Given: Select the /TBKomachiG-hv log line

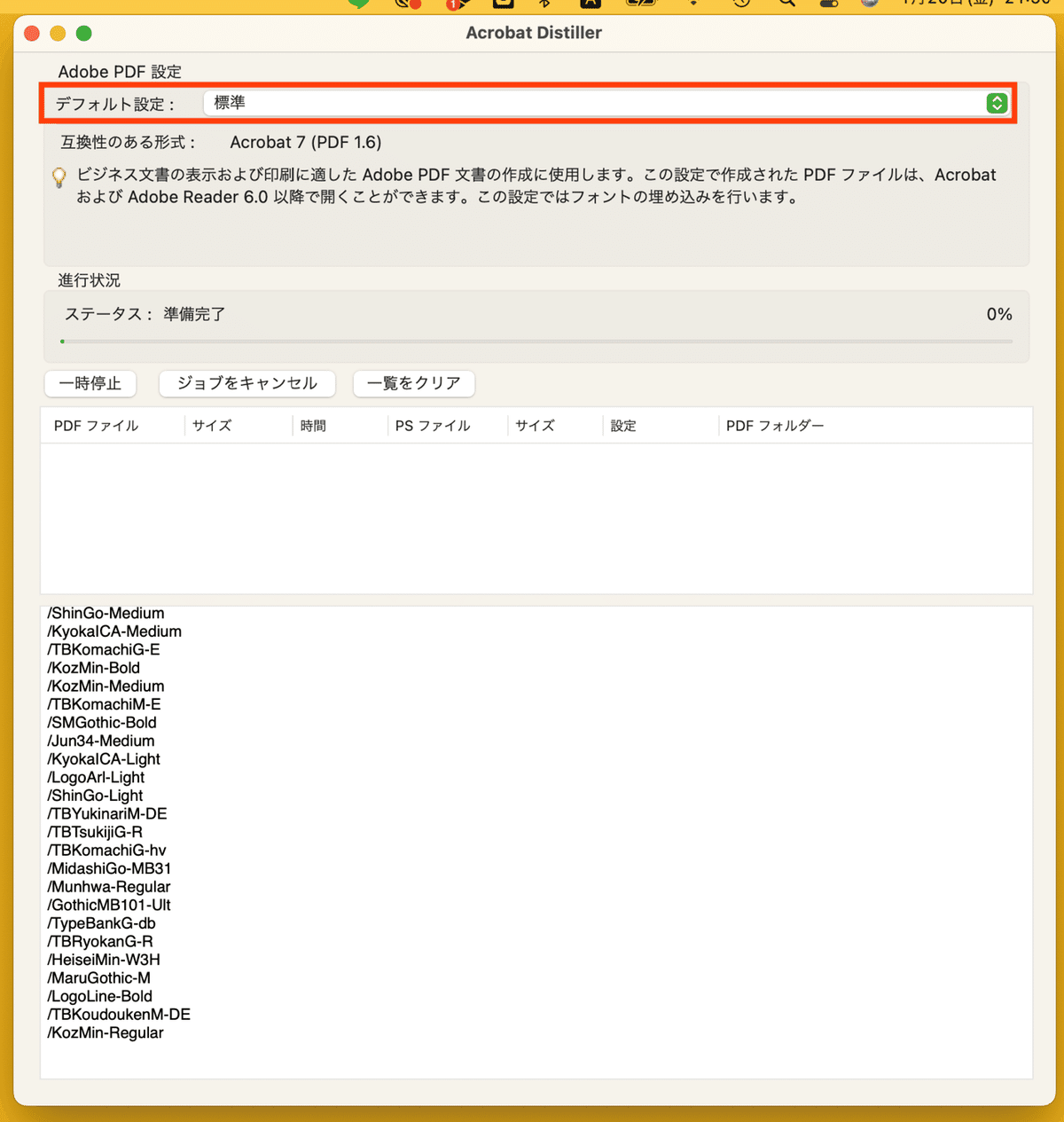Looking at the screenshot, I should tap(106, 850).
